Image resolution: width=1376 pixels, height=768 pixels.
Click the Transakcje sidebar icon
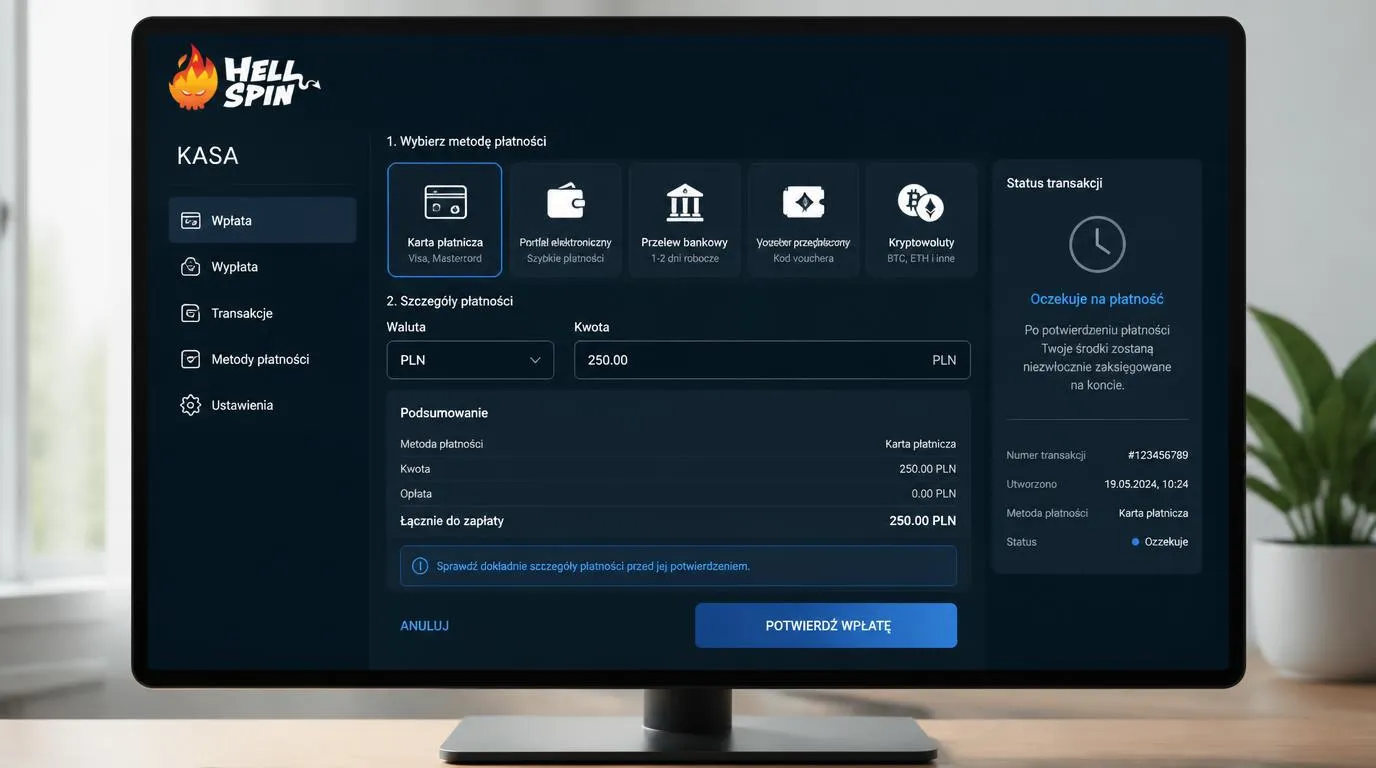190,313
